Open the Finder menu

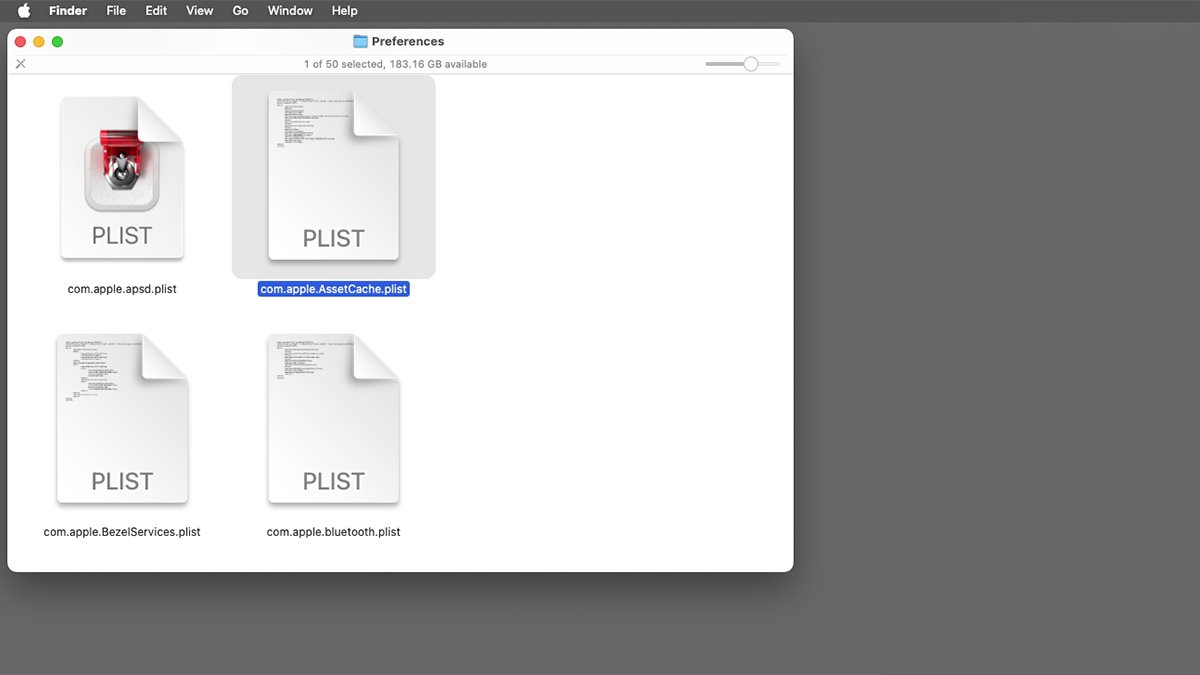pos(68,11)
